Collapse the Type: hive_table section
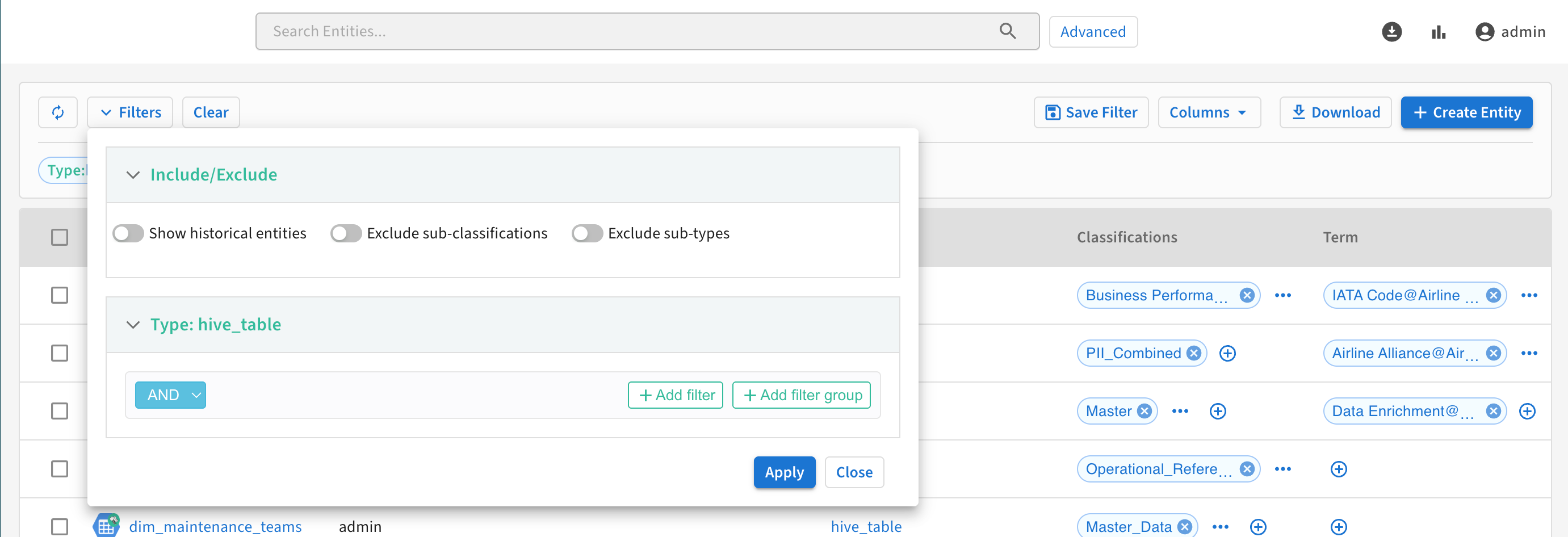The width and height of the screenshot is (1568, 537). (x=133, y=325)
